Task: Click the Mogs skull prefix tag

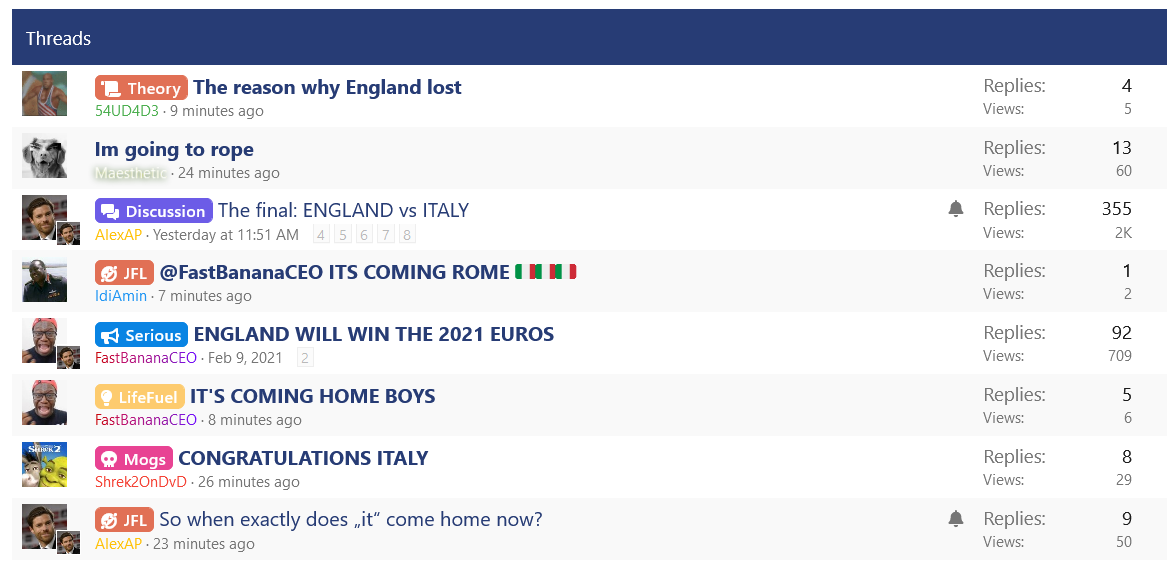Action: pos(134,458)
